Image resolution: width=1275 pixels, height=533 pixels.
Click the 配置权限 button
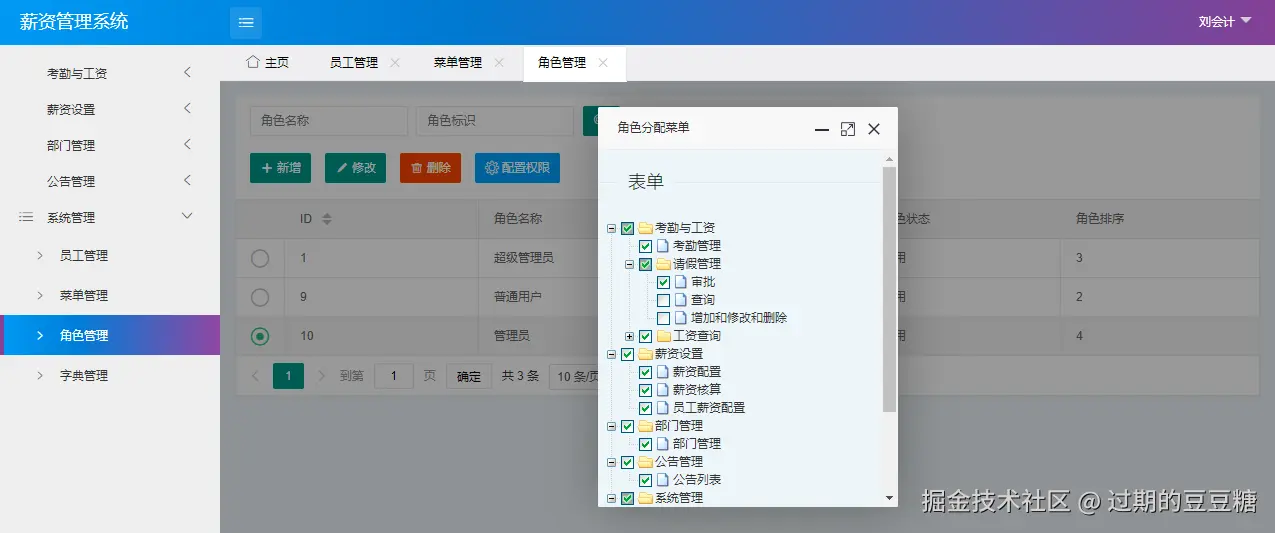517,167
